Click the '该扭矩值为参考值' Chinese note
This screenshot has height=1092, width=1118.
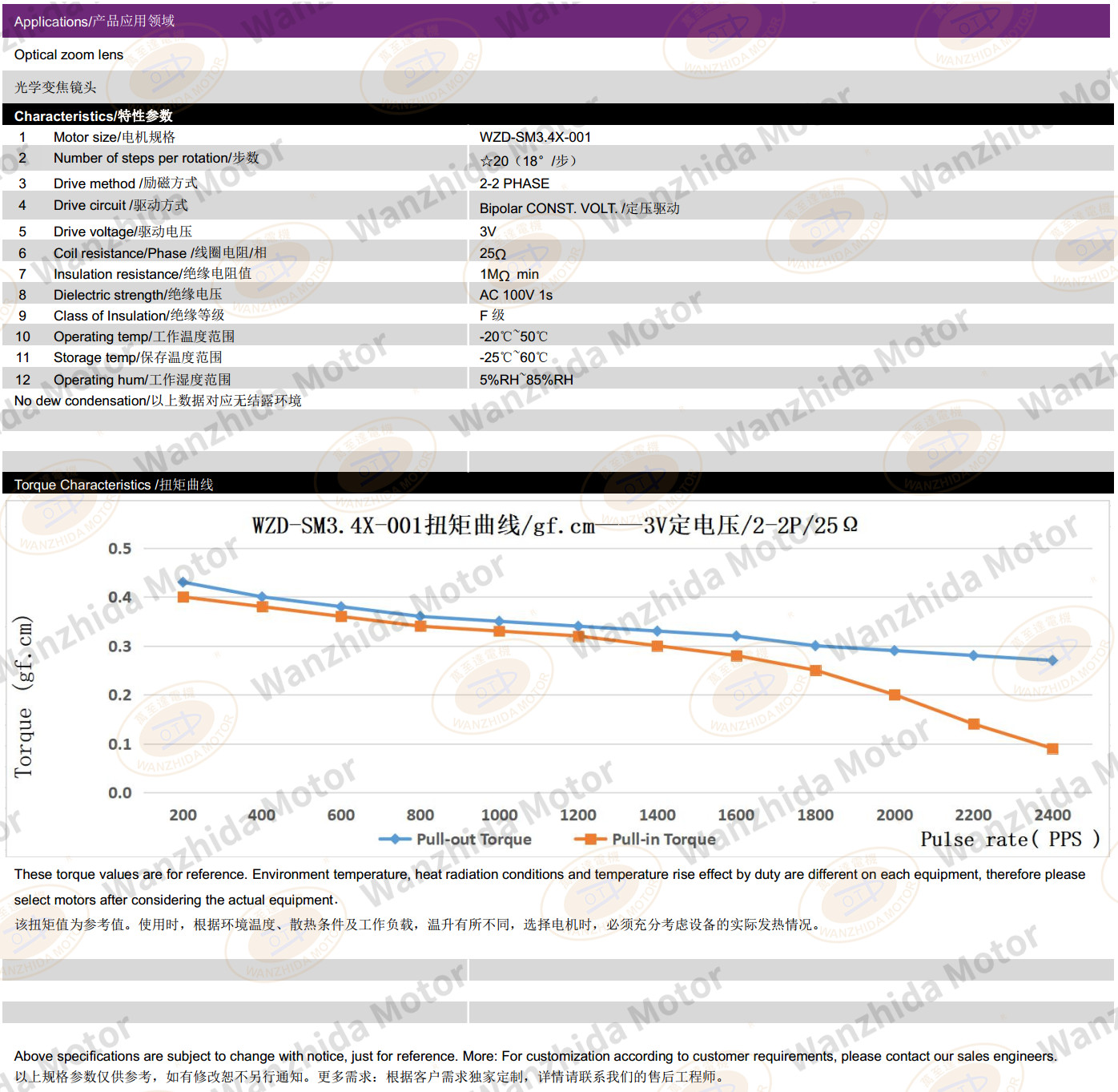pos(419,925)
